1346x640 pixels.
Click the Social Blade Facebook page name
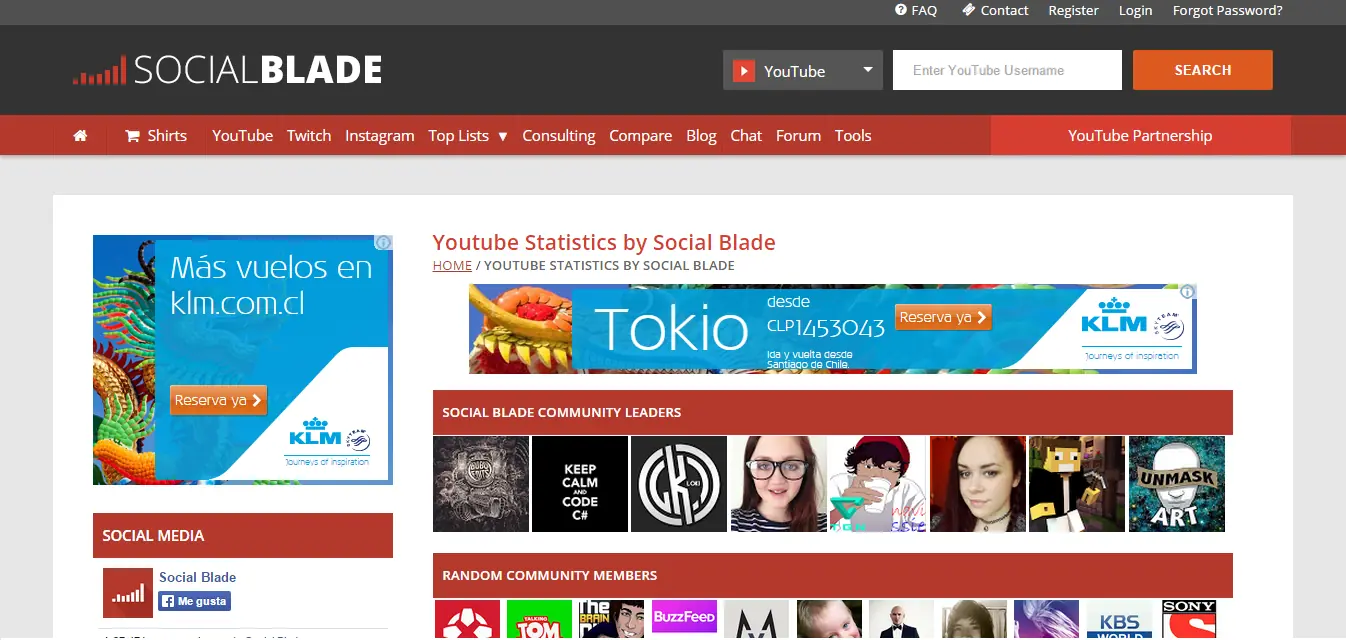197,577
